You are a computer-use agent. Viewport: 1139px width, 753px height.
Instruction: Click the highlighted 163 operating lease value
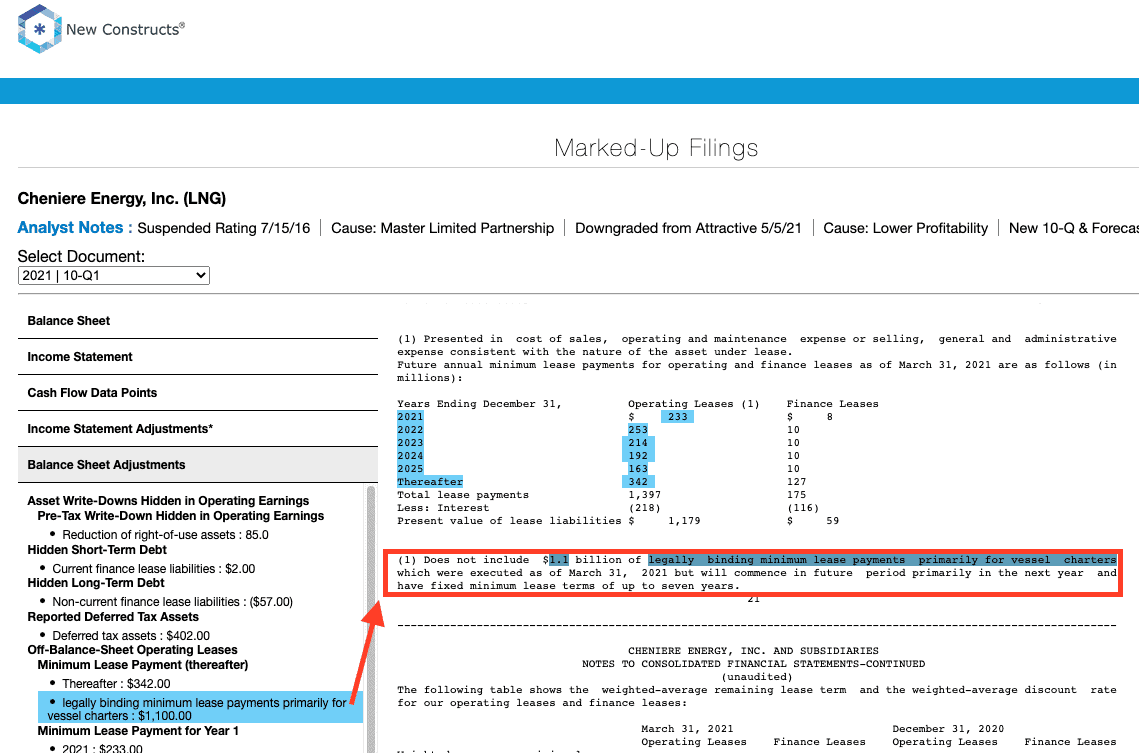click(638, 469)
